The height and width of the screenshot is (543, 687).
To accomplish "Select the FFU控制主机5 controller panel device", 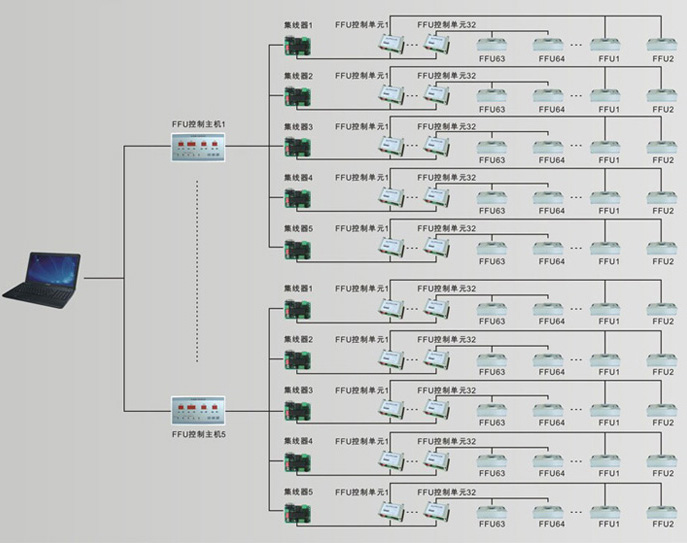I will (198, 411).
